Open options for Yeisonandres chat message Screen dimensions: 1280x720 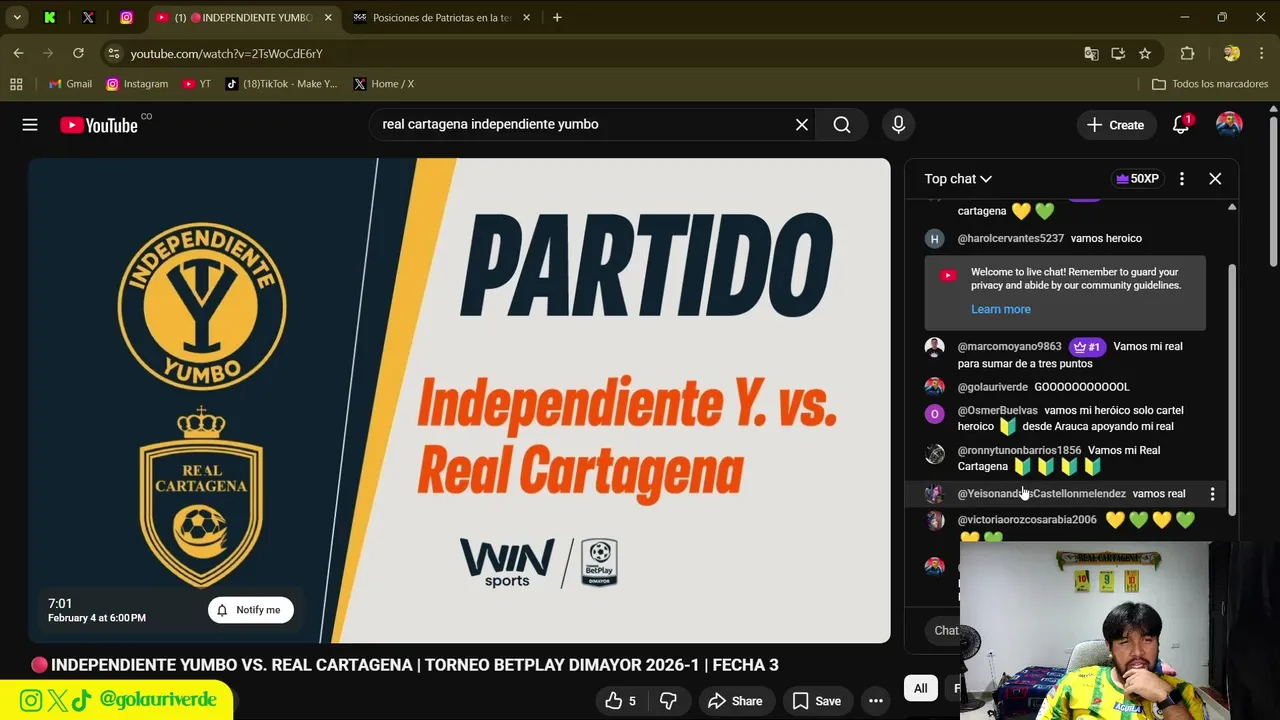tap(1212, 494)
